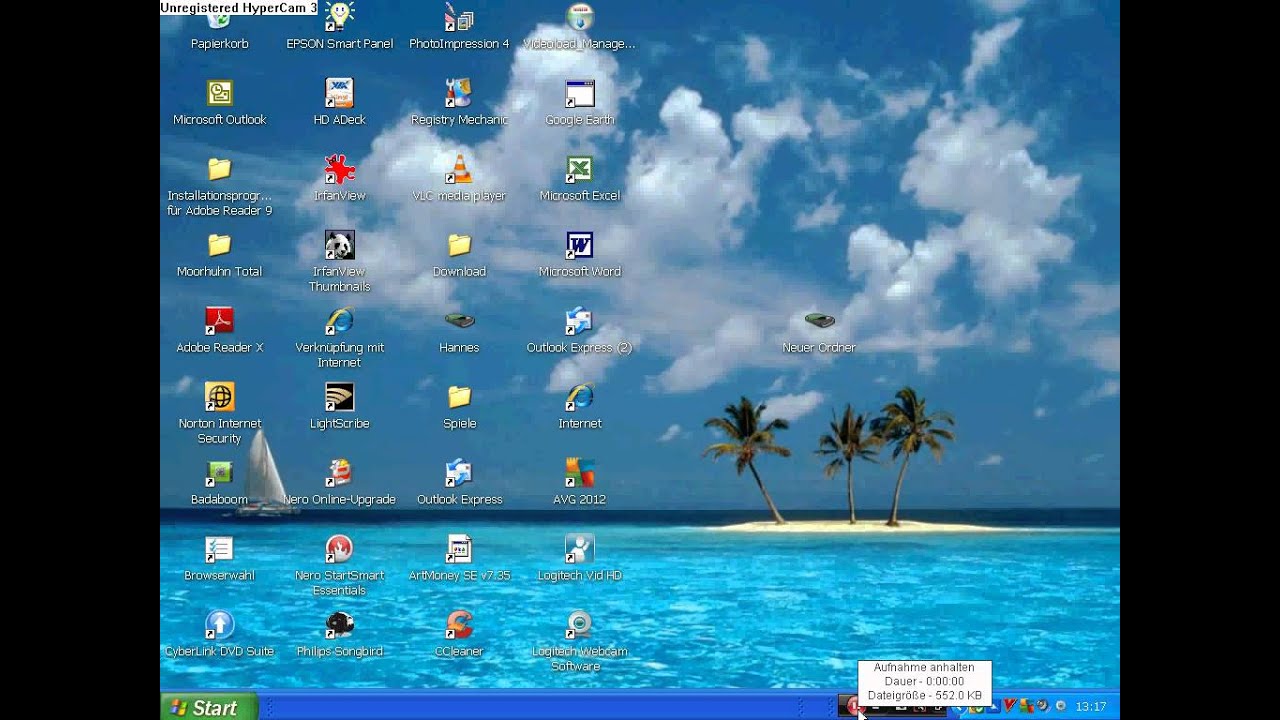
Task: Select the EPSON Smart Panel shortcut
Action: (x=339, y=17)
